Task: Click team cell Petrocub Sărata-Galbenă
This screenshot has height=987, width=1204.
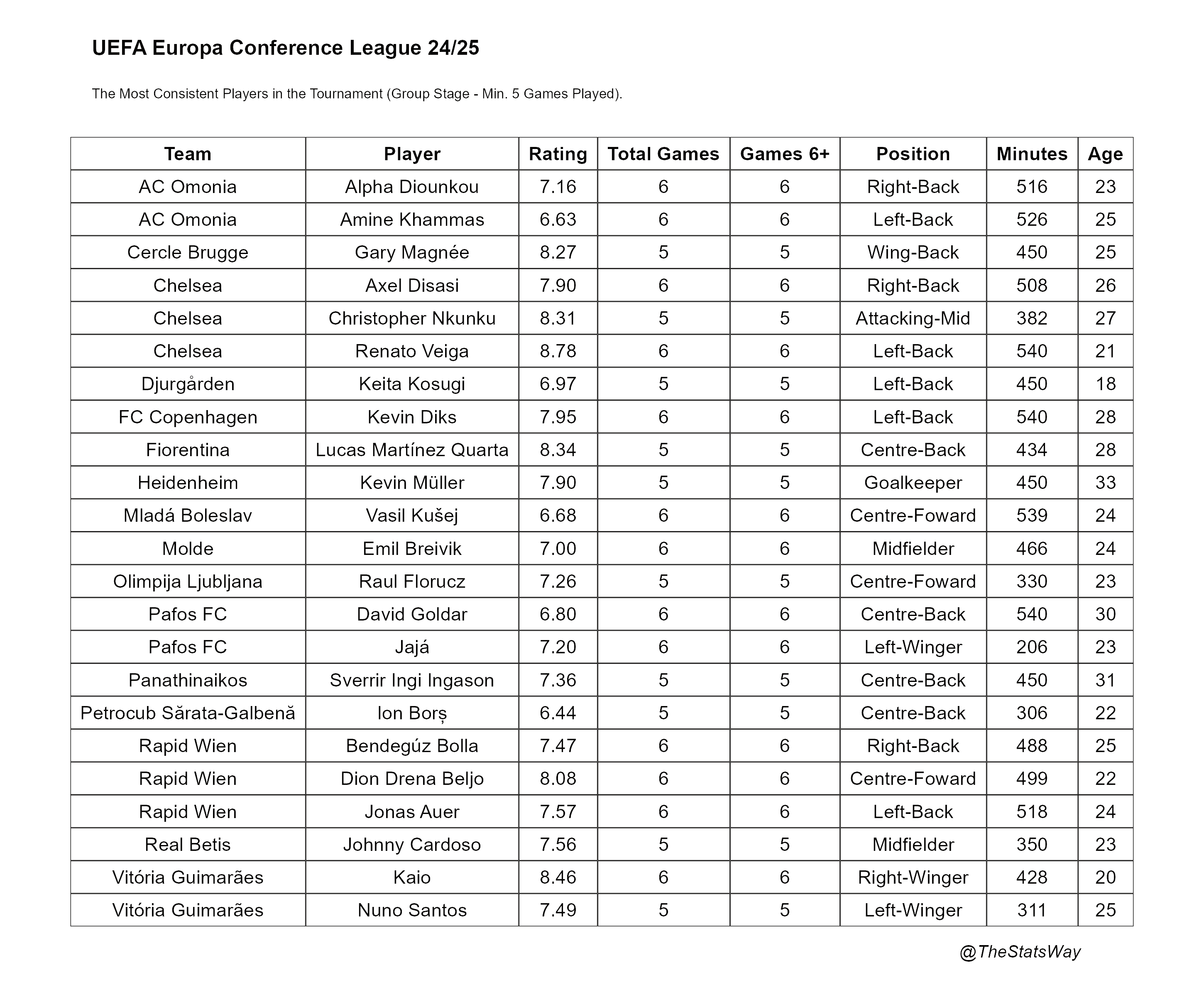Action: pos(188,713)
